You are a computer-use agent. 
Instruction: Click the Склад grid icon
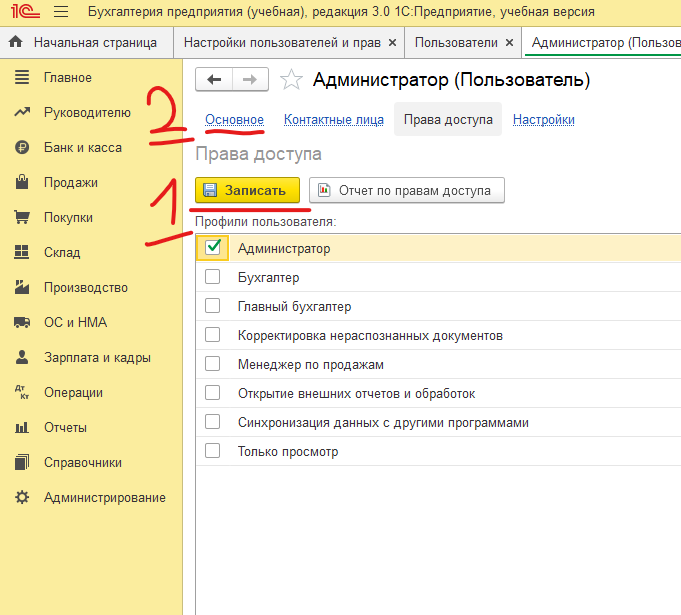(x=22, y=252)
